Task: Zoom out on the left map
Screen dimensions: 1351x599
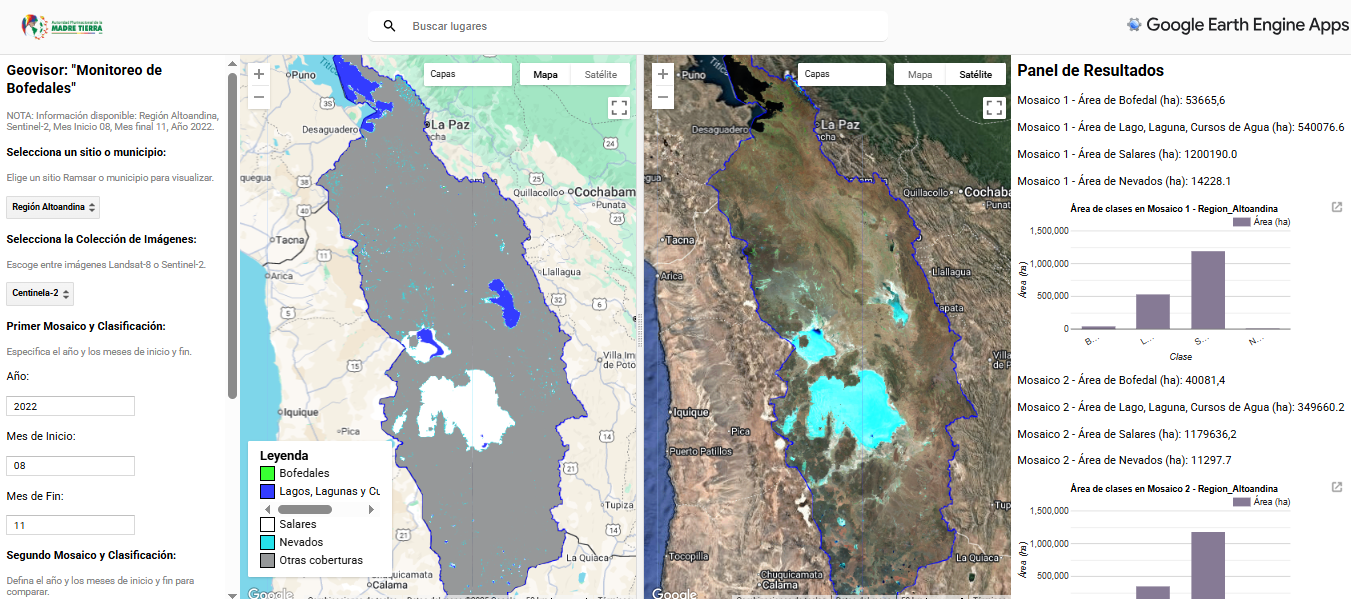Action: click(x=259, y=98)
